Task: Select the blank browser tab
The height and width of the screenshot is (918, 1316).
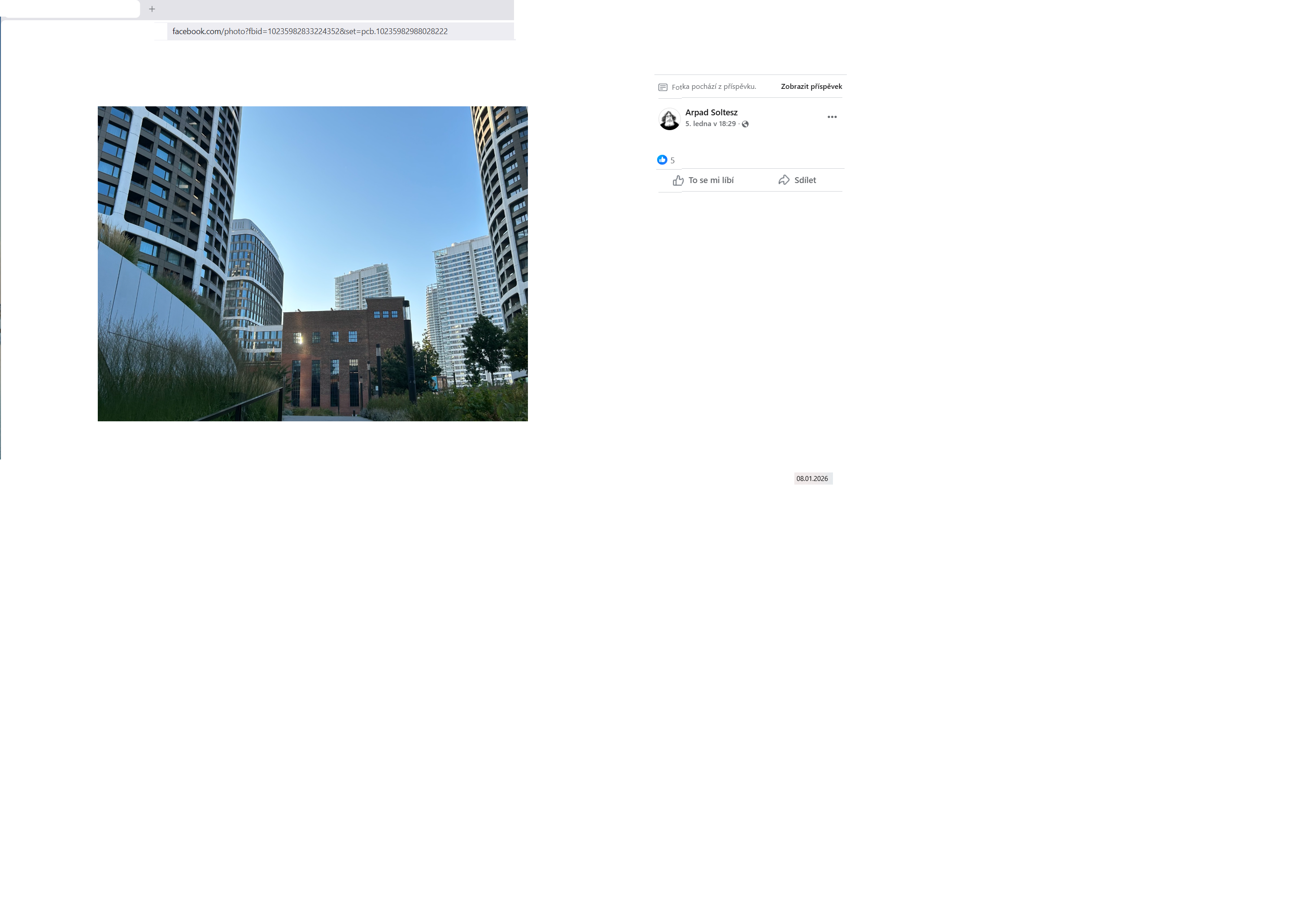Action: pos(70,9)
